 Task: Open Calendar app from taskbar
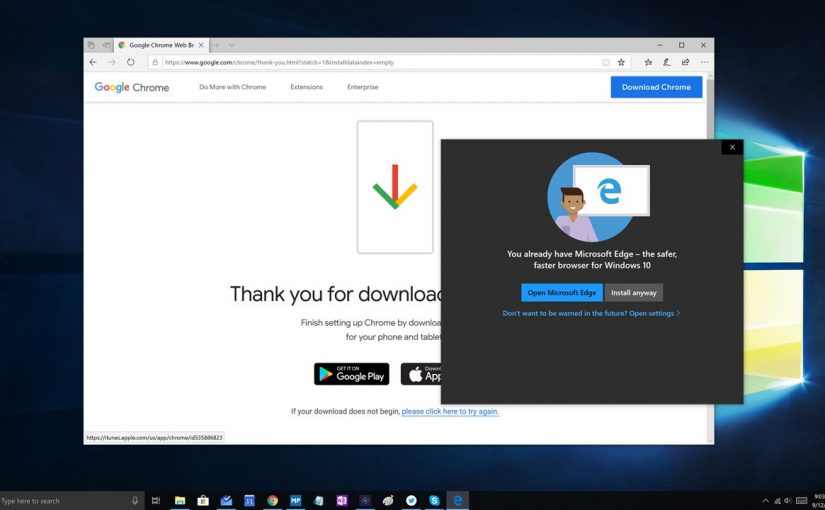[x=249, y=501]
